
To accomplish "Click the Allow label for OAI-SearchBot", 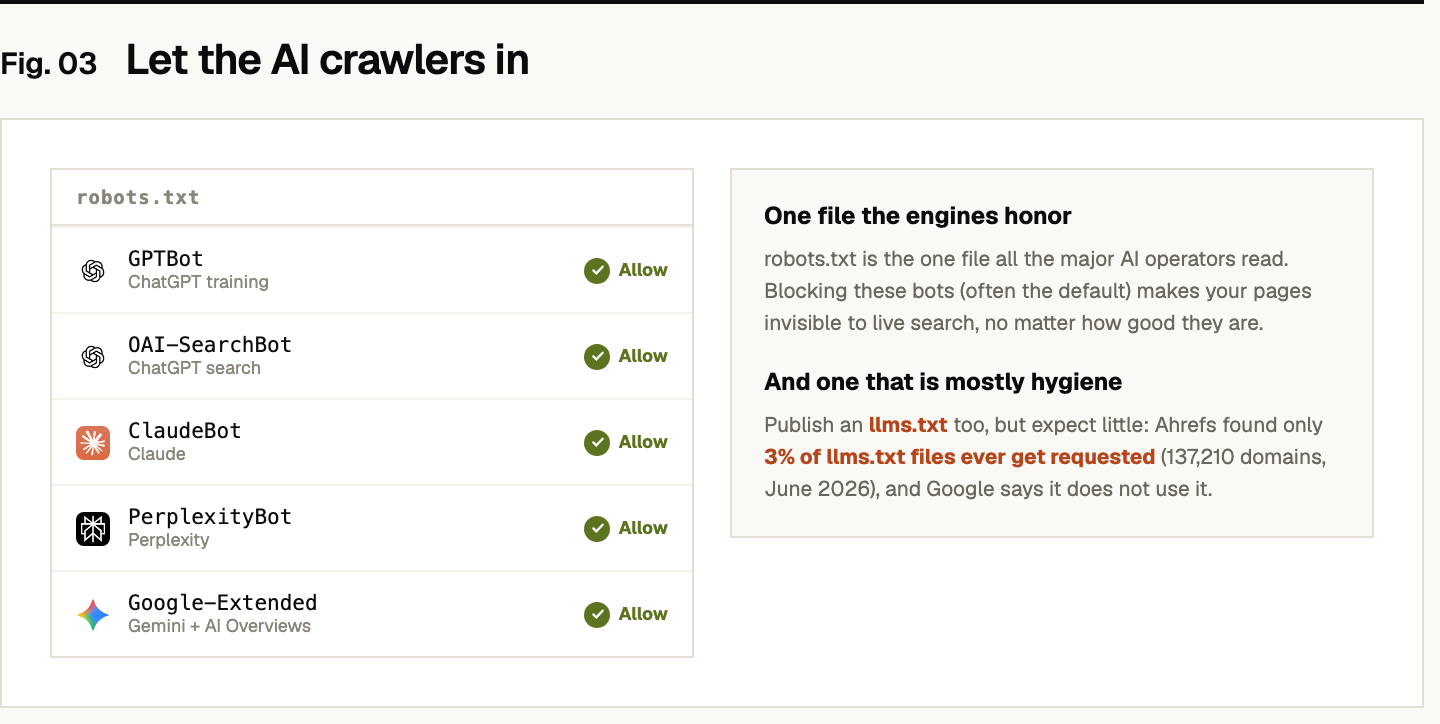I will (643, 356).
